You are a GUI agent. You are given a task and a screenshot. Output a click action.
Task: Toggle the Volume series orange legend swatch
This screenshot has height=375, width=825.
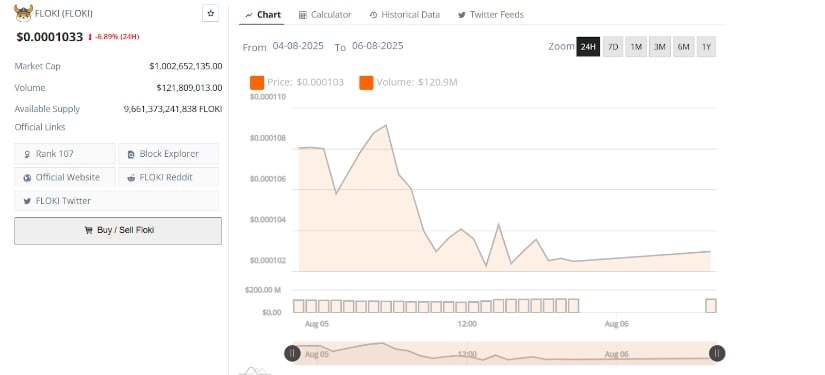click(366, 83)
